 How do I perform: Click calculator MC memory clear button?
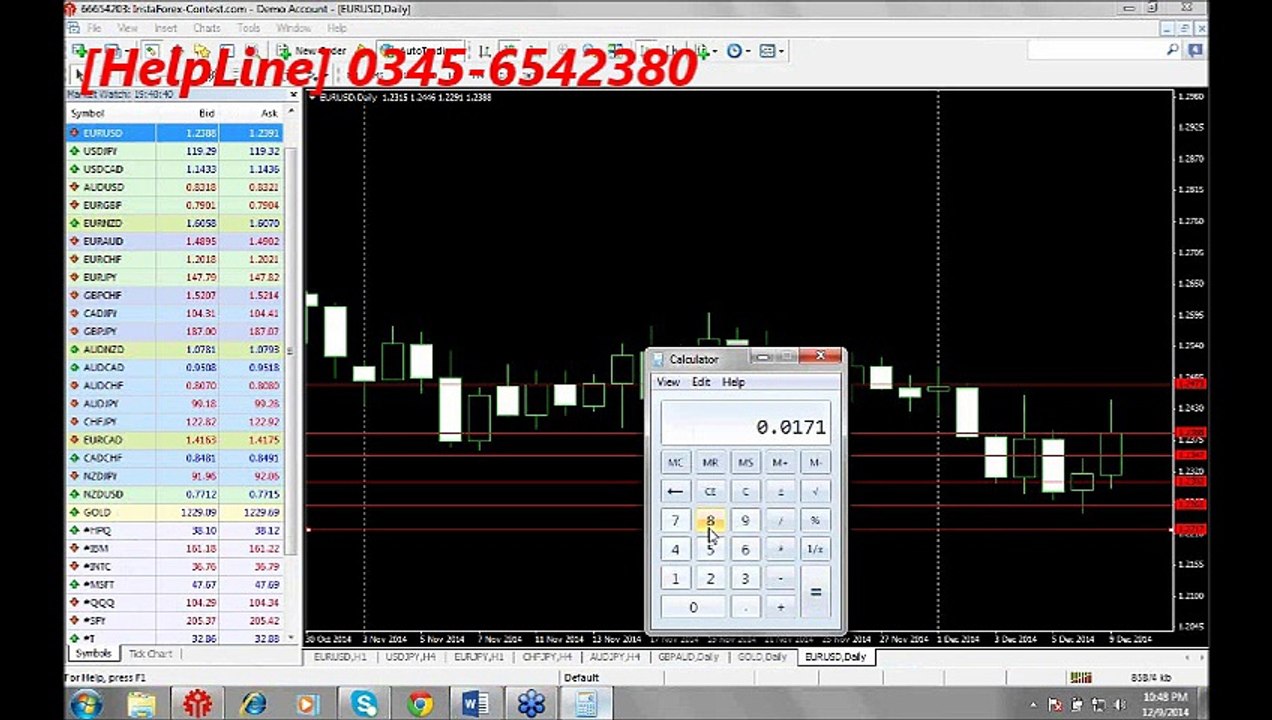[675, 463]
